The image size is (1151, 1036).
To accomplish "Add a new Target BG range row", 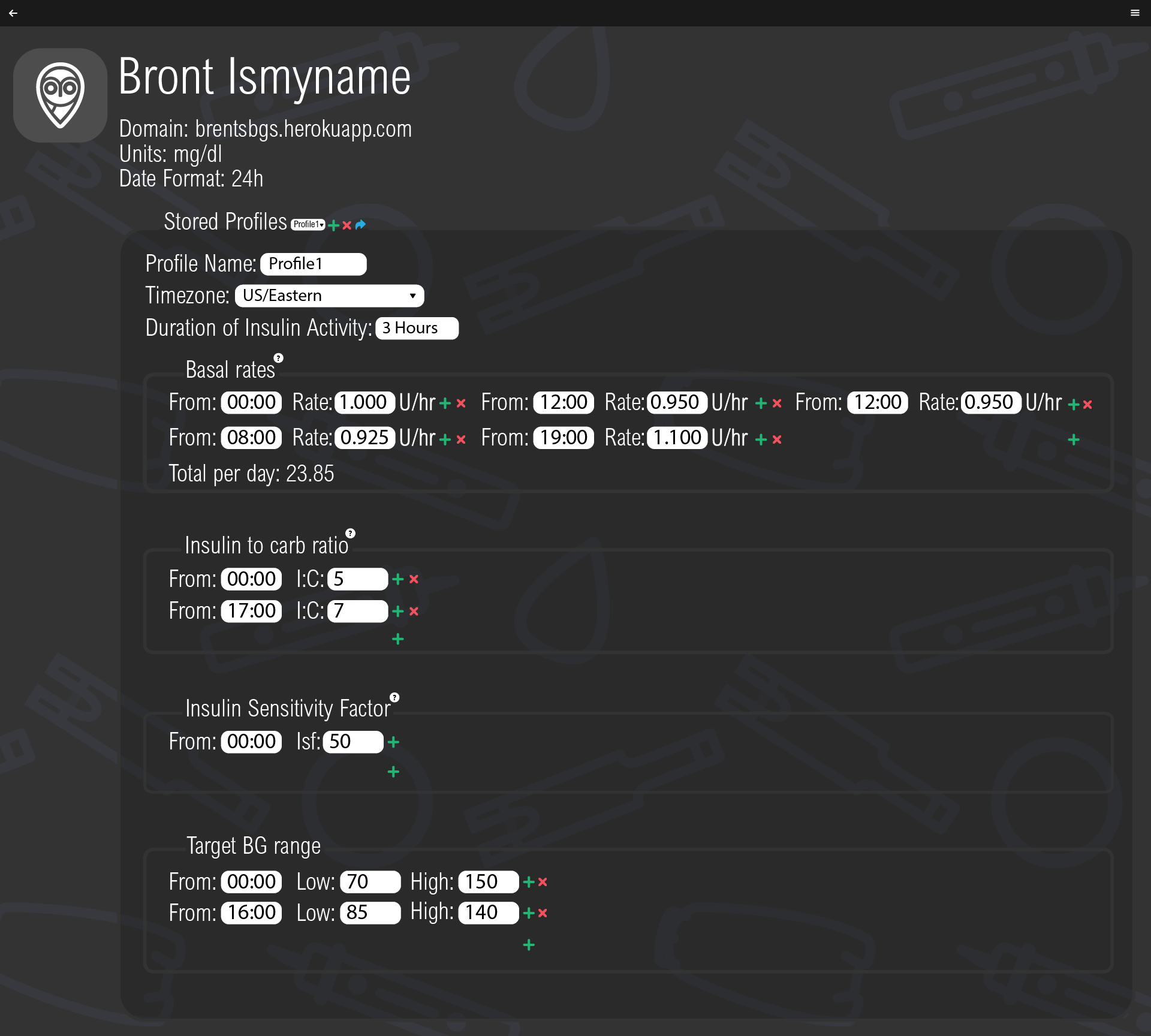I will coord(529,945).
